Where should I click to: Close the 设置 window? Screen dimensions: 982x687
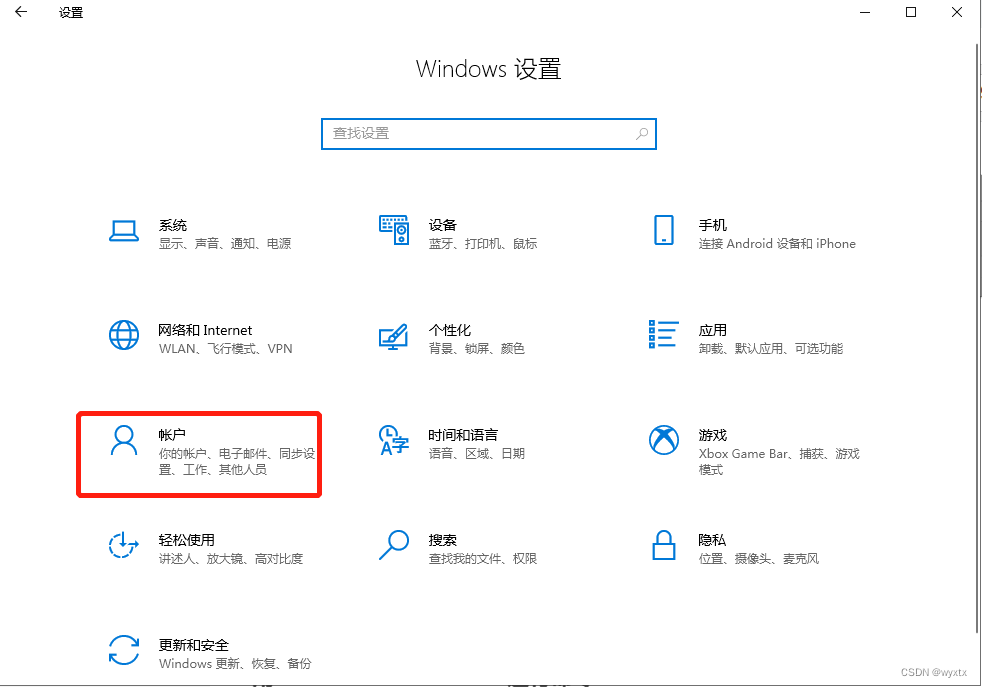coord(956,12)
